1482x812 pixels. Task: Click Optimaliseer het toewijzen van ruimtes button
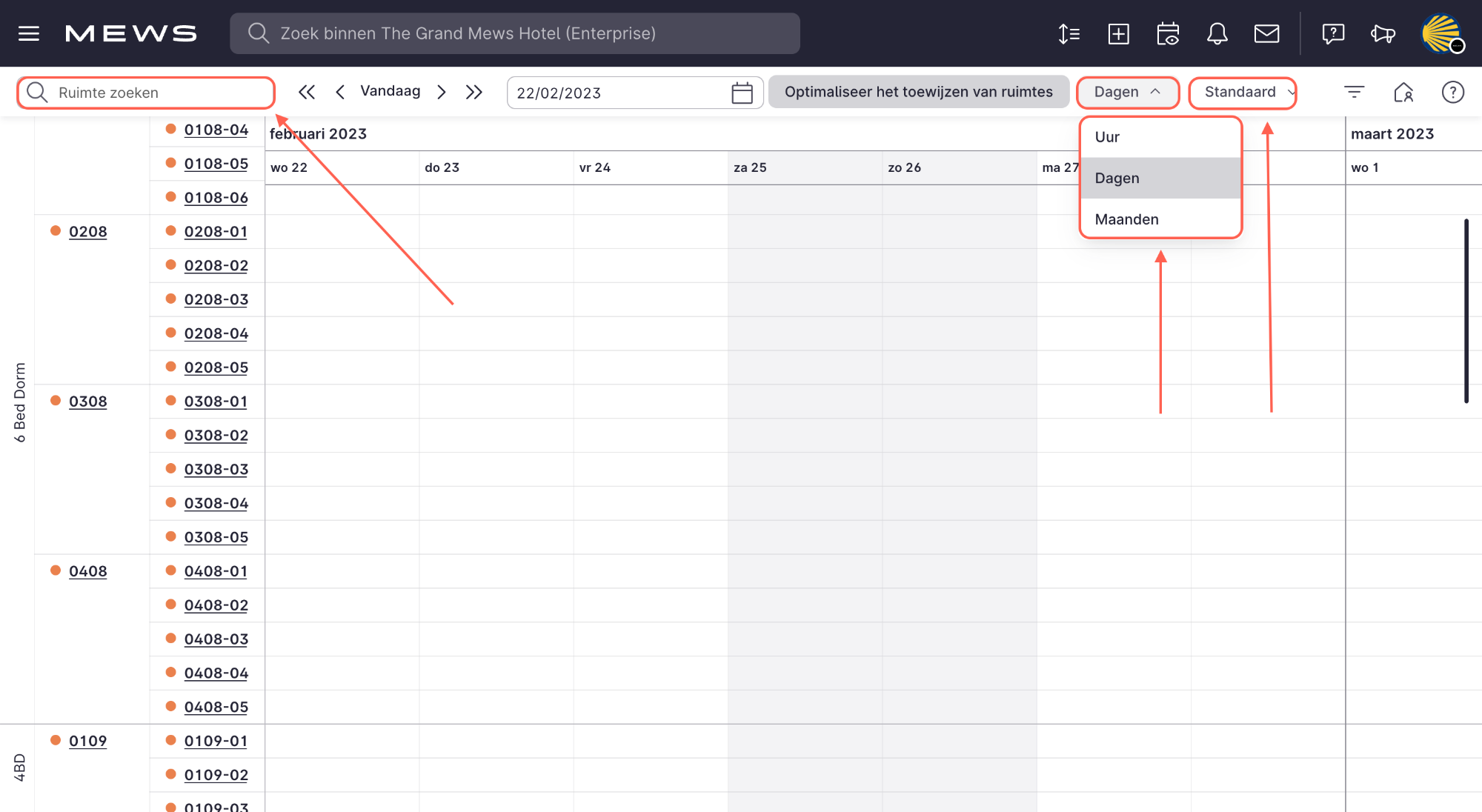(918, 92)
